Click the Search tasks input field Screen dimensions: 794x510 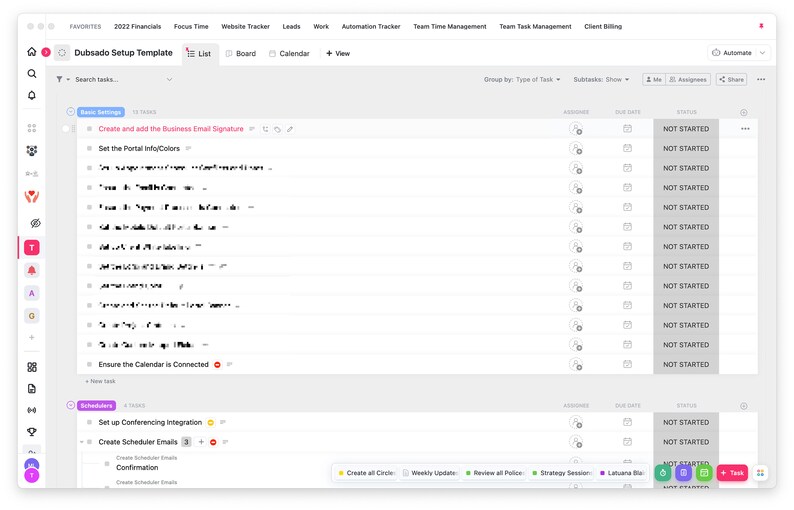pos(119,80)
